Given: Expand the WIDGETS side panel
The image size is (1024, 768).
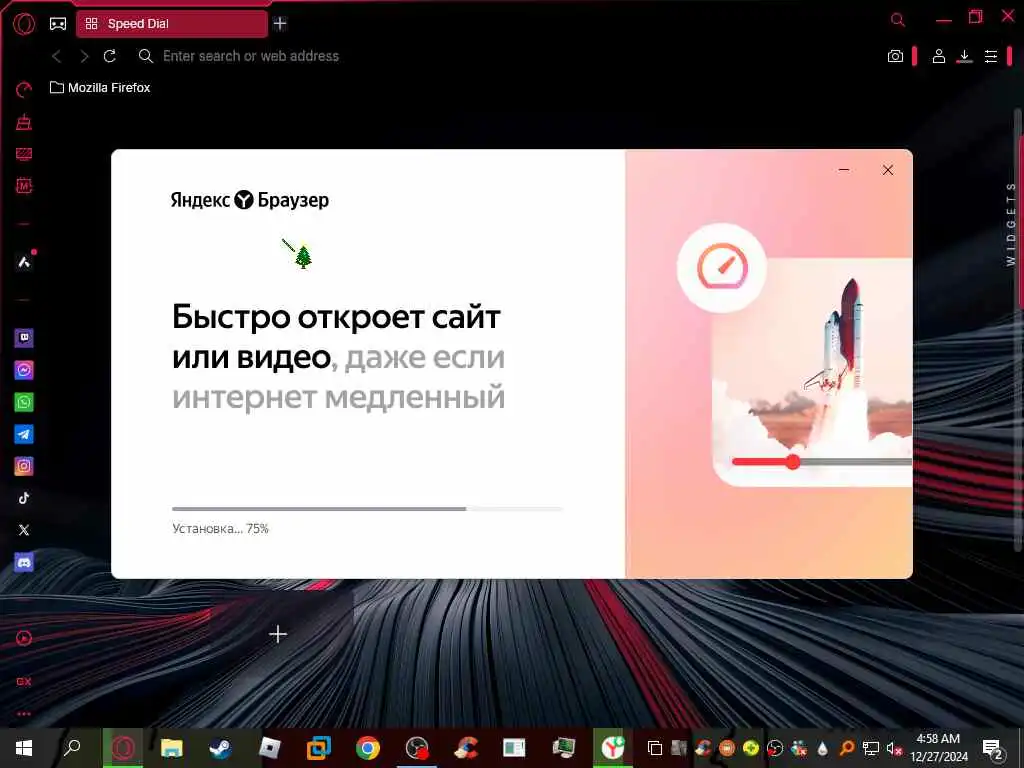Looking at the screenshot, I should point(1011,224).
